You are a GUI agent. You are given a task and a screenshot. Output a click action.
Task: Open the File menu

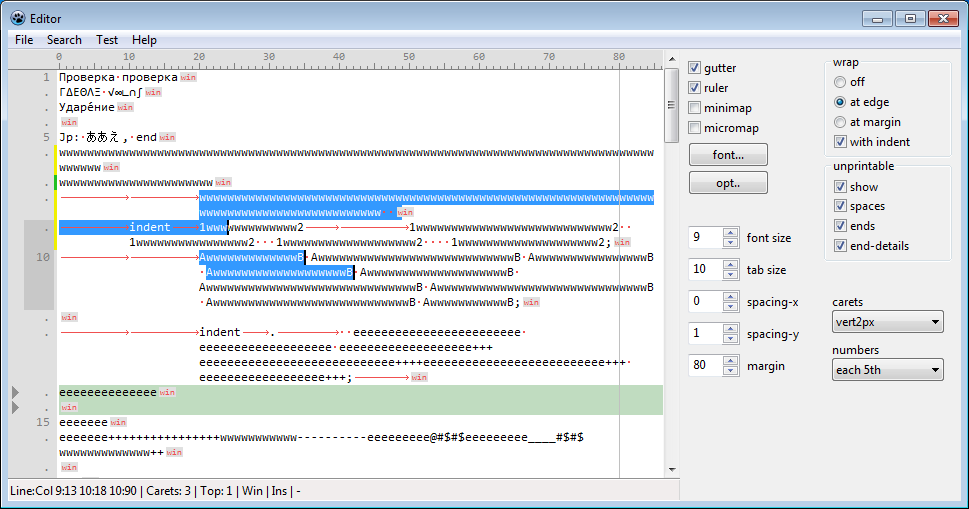pos(24,40)
